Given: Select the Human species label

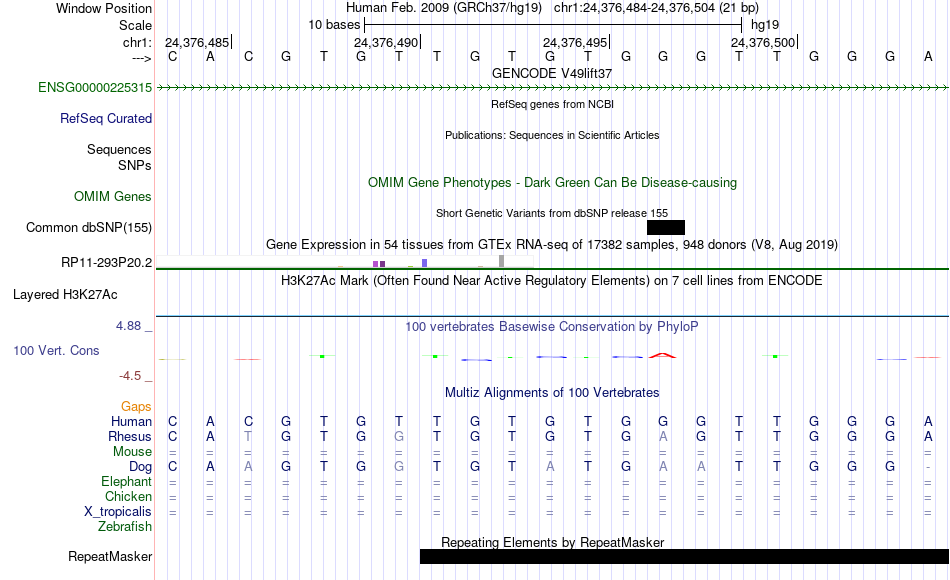Looking at the screenshot, I should coord(131,421).
